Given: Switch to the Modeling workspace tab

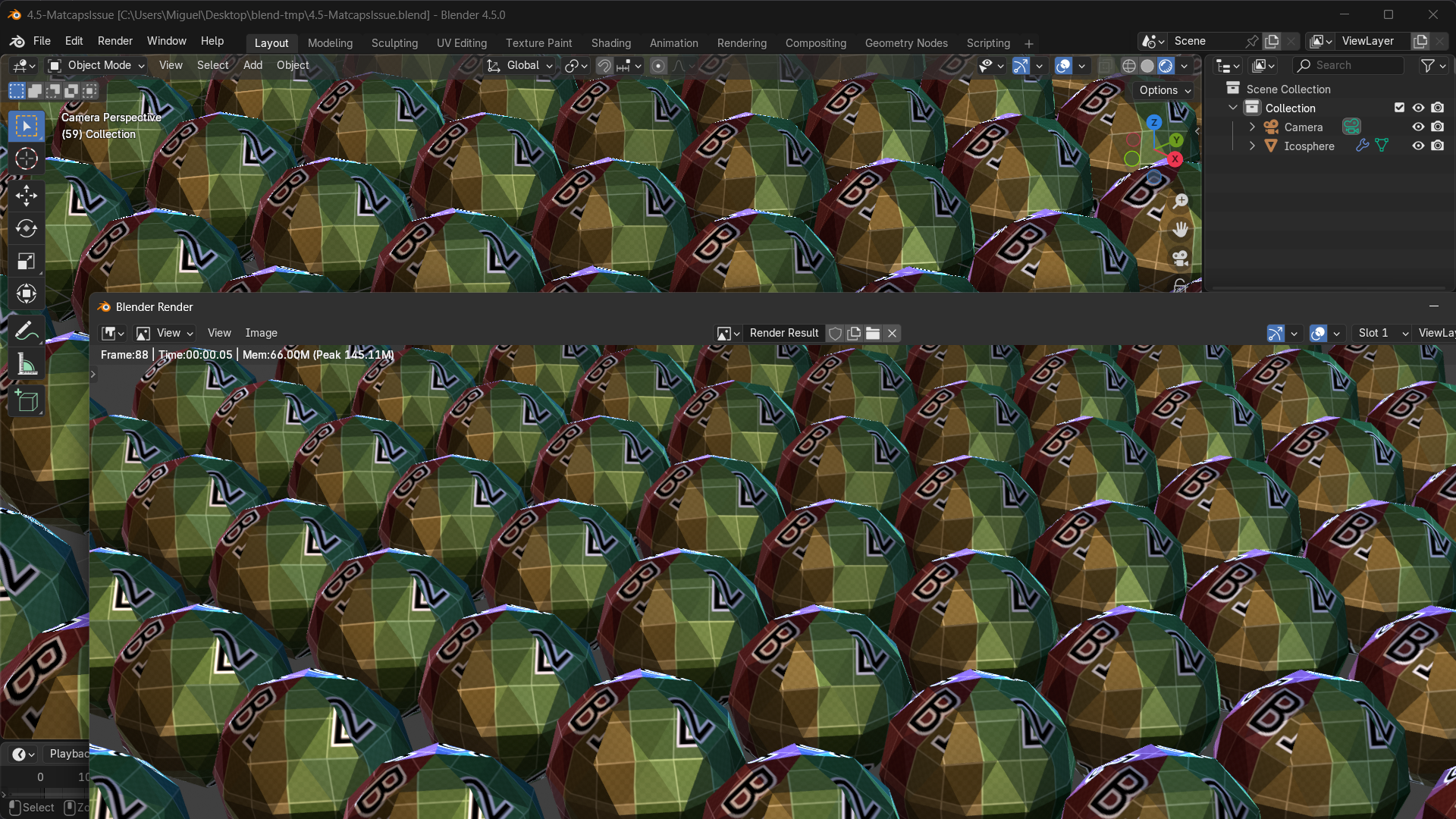Looking at the screenshot, I should point(330,43).
